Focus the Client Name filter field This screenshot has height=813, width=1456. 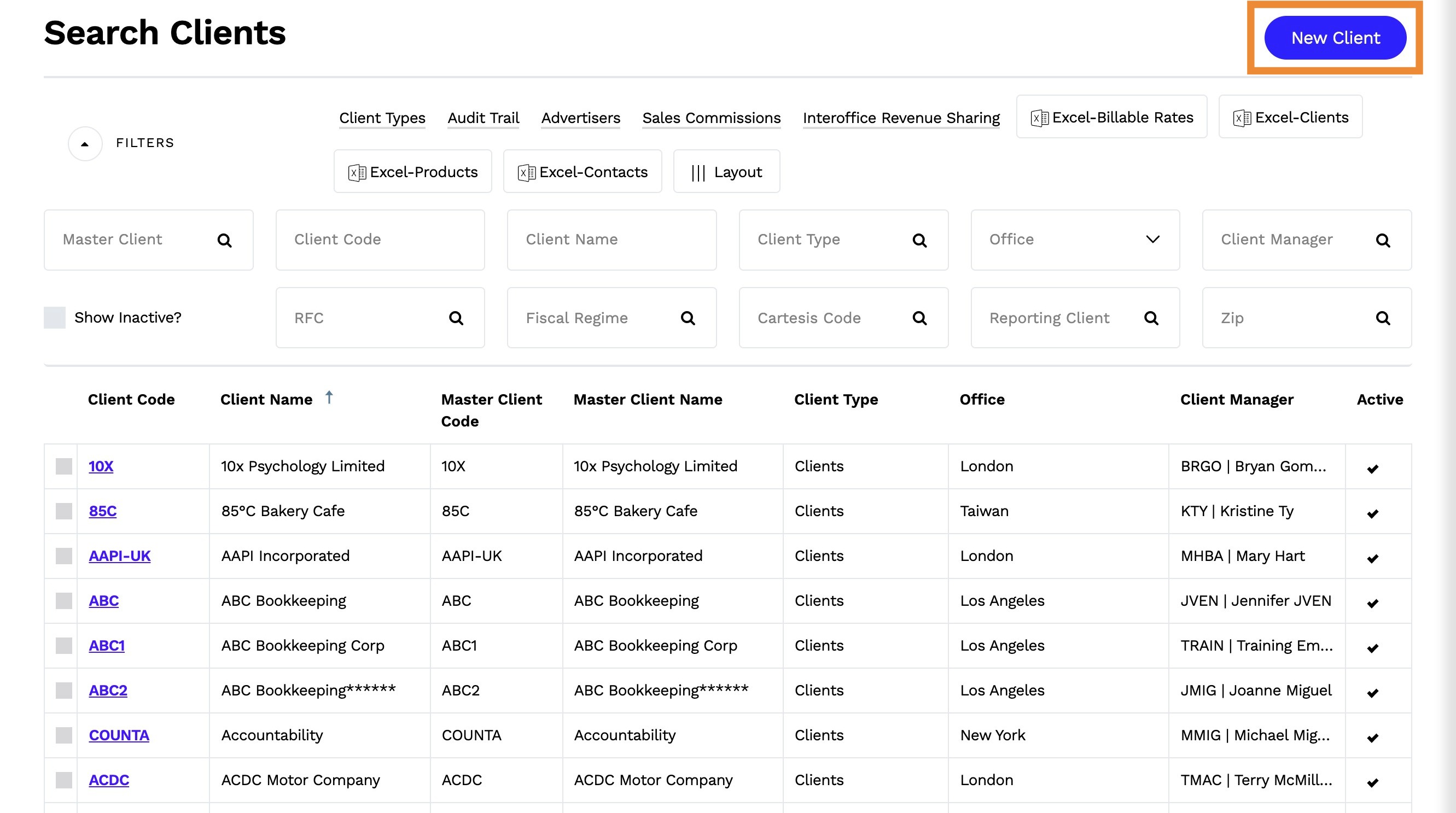tap(611, 240)
